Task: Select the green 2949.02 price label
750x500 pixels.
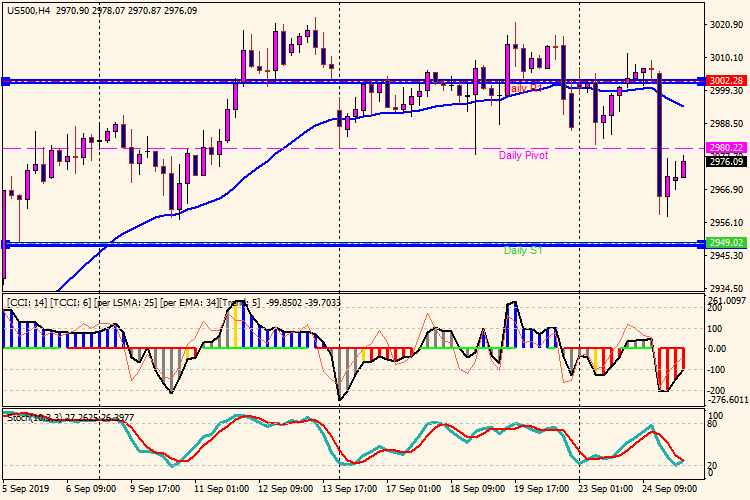Action: point(726,243)
